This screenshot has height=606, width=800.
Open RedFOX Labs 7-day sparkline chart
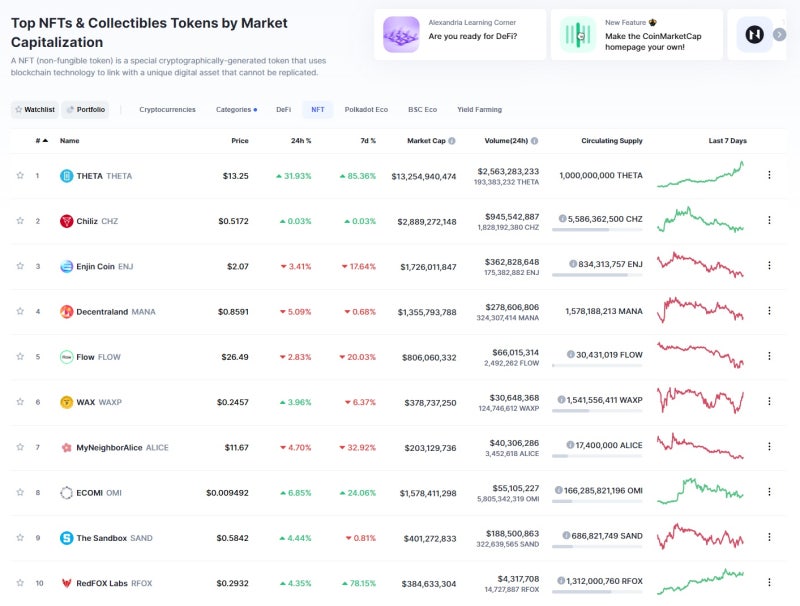tap(701, 582)
